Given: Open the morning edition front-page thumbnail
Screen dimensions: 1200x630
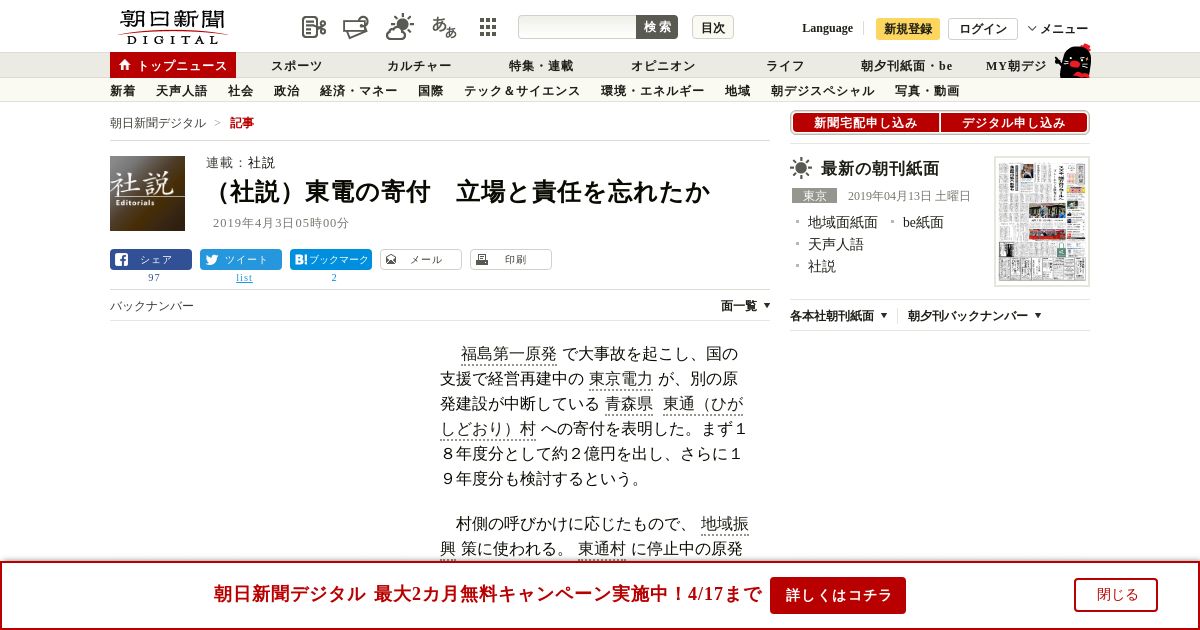Looking at the screenshot, I should click(1042, 221).
